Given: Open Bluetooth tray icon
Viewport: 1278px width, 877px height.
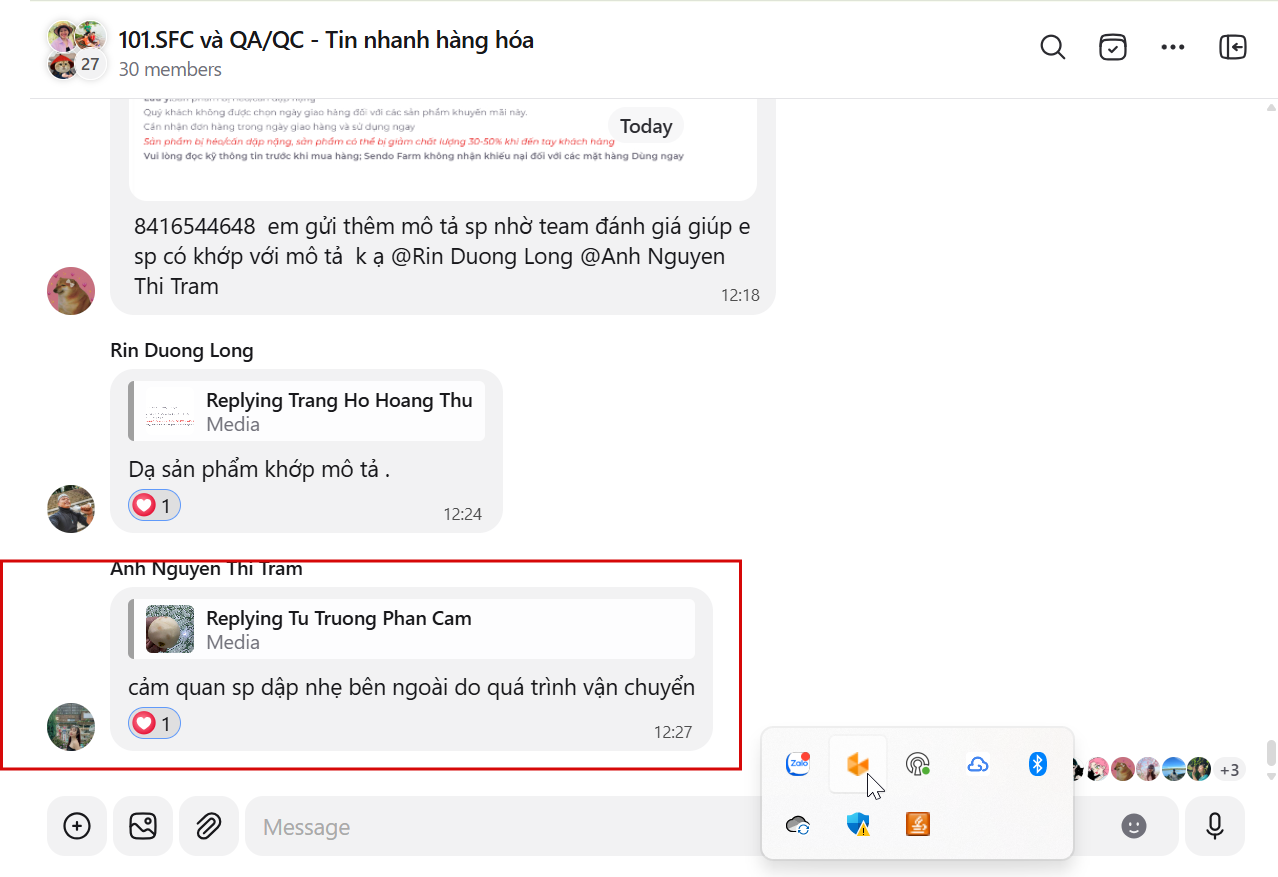Looking at the screenshot, I should pos(1038,765).
